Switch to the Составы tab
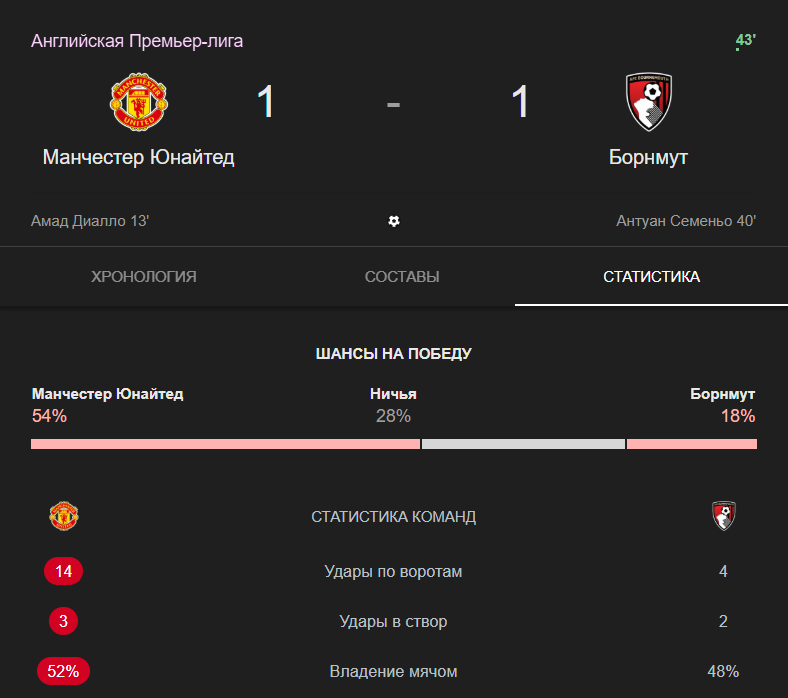This screenshot has width=788, height=698. coord(402,276)
